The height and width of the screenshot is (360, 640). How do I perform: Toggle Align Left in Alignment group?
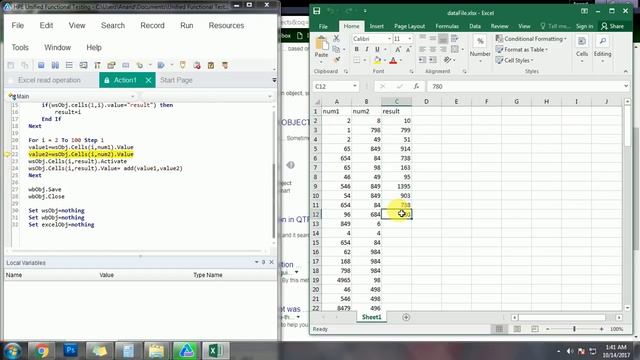422,49
